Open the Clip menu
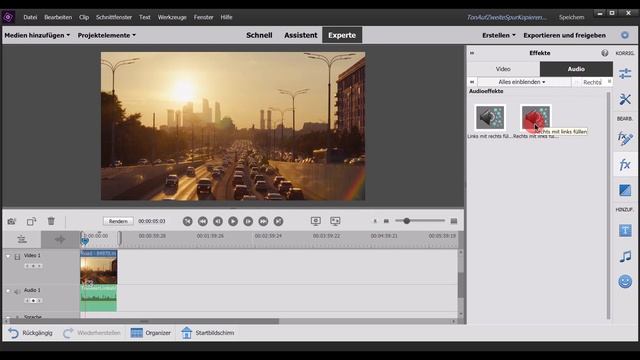Image resolution: width=640 pixels, height=360 pixels. click(84, 17)
